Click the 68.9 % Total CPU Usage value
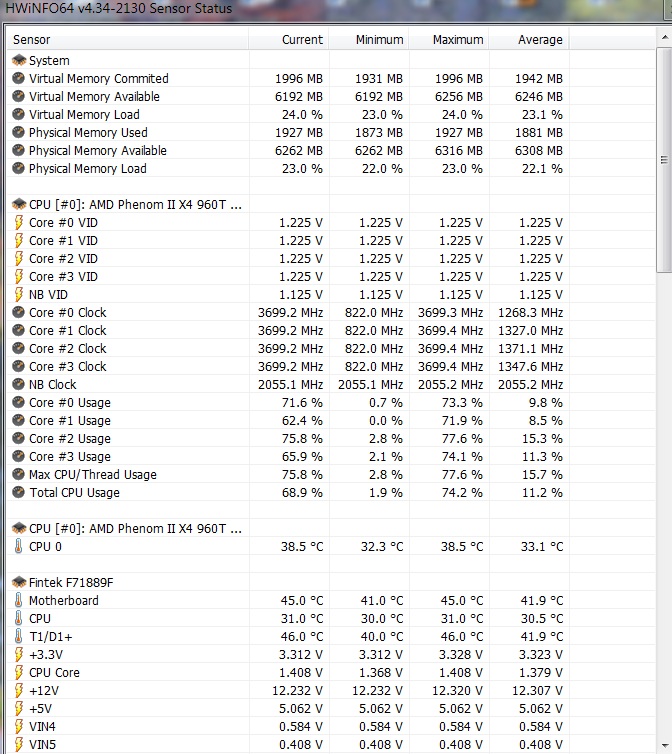This screenshot has width=672, height=754. 302,492
